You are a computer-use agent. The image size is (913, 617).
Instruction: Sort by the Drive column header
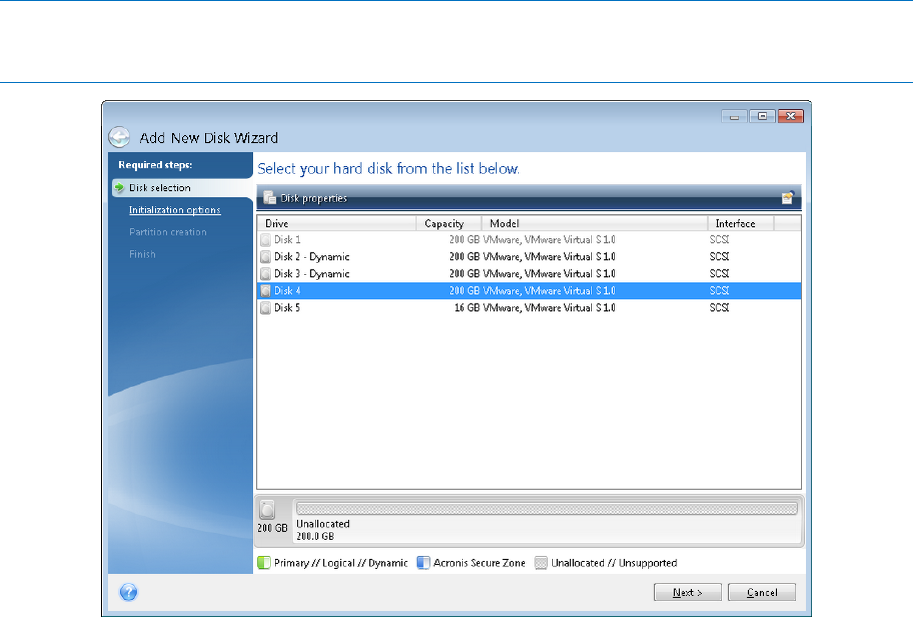[337, 224]
